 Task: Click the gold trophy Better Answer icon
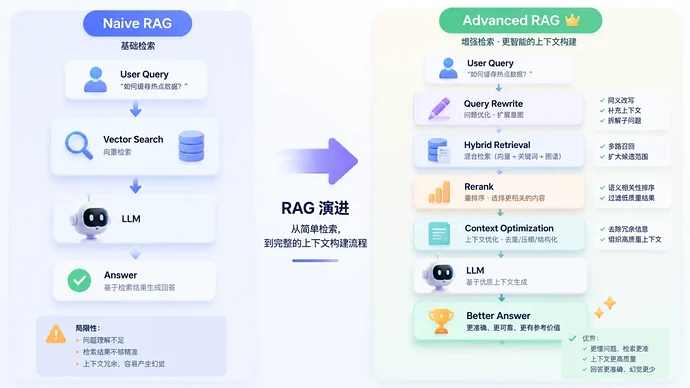pos(440,321)
